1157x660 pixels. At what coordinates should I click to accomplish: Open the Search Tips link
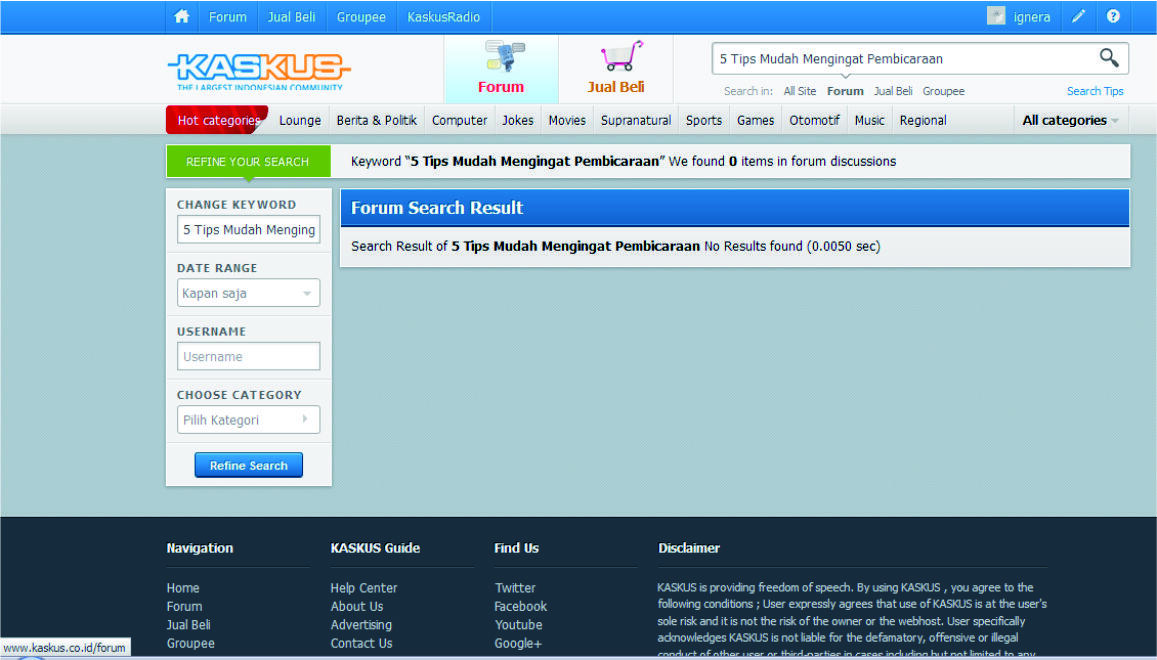(x=1095, y=91)
